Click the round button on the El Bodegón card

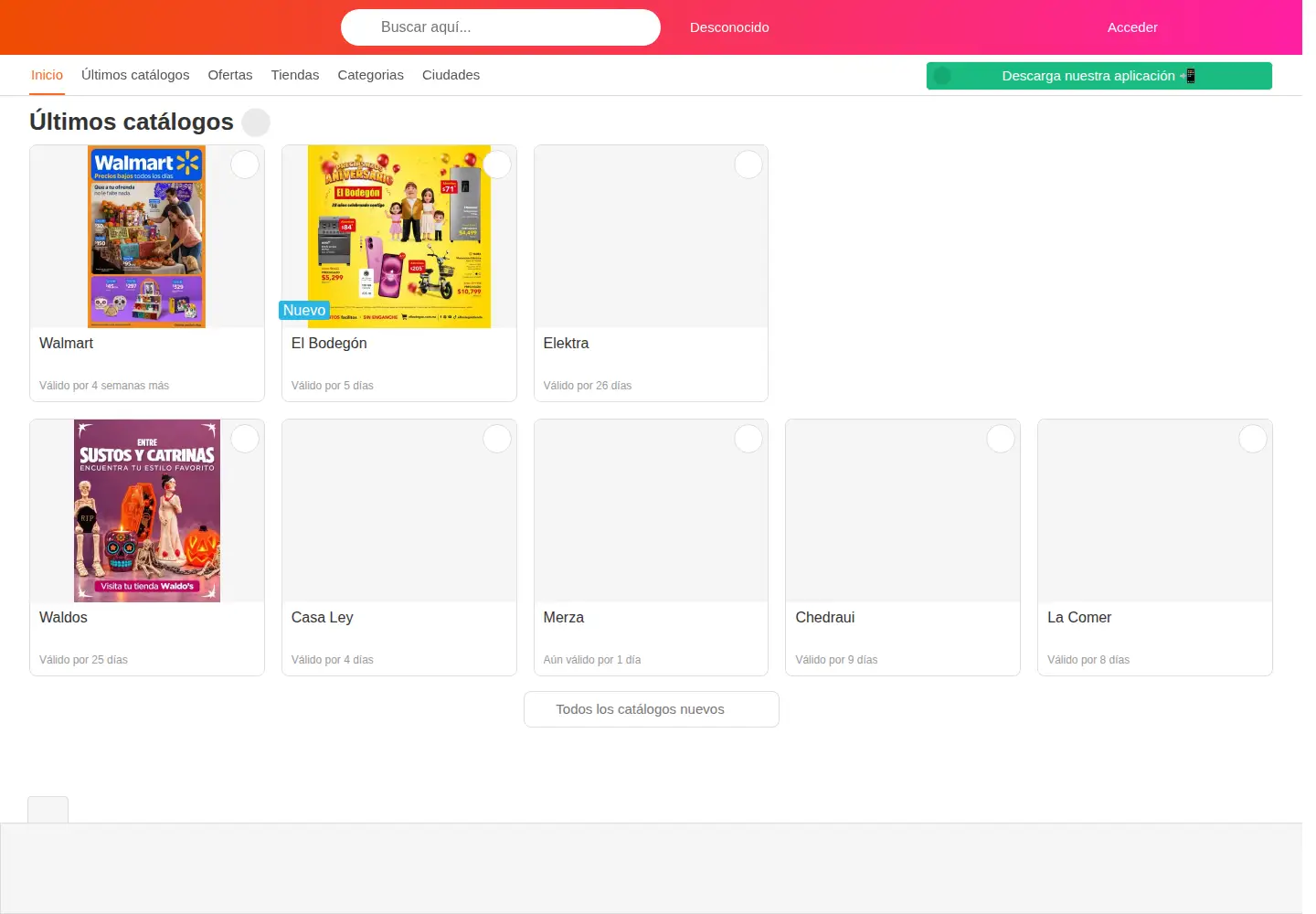tap(497, 165)
